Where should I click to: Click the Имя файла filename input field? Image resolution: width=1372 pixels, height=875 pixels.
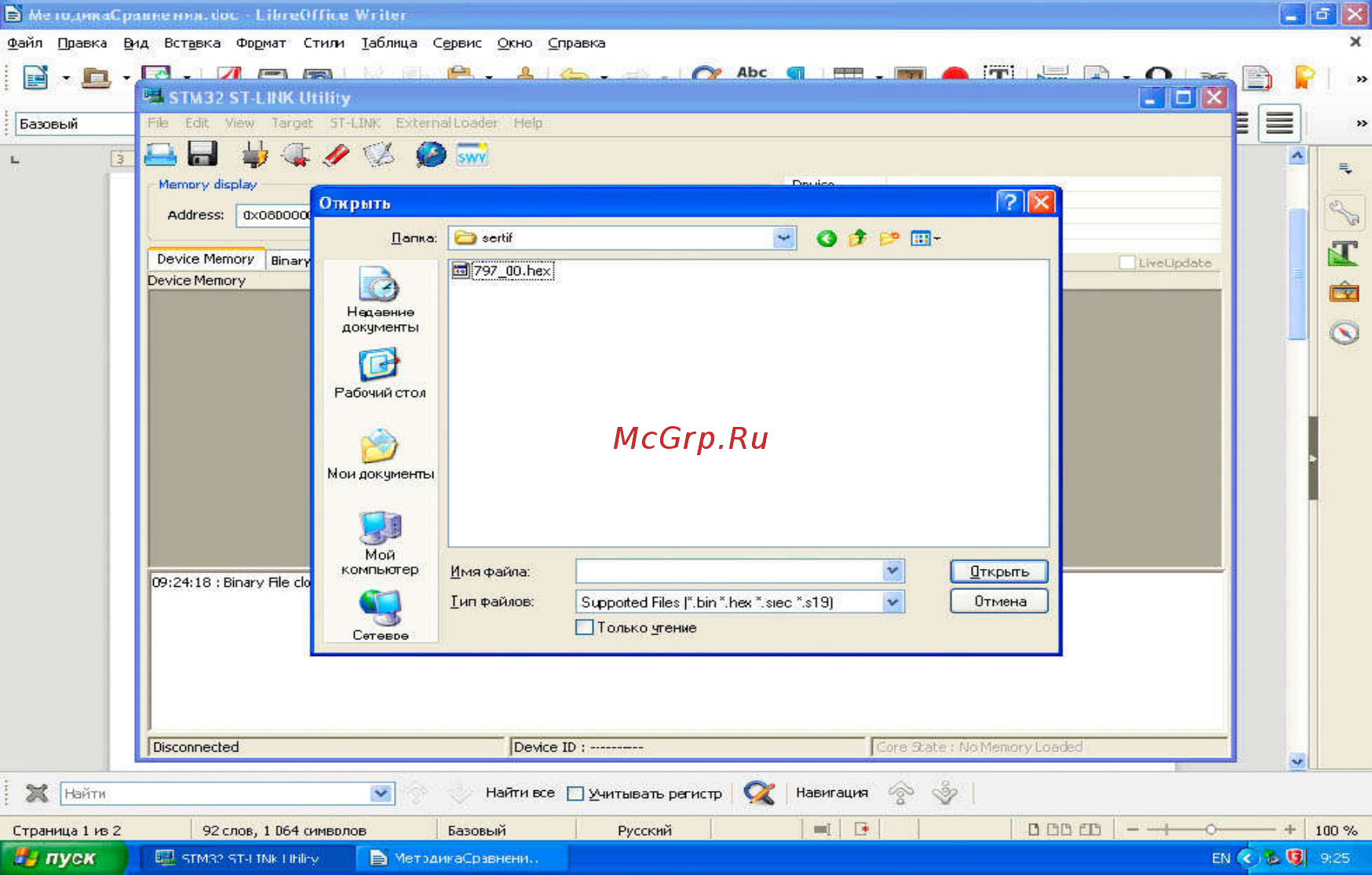coord(729,571)
